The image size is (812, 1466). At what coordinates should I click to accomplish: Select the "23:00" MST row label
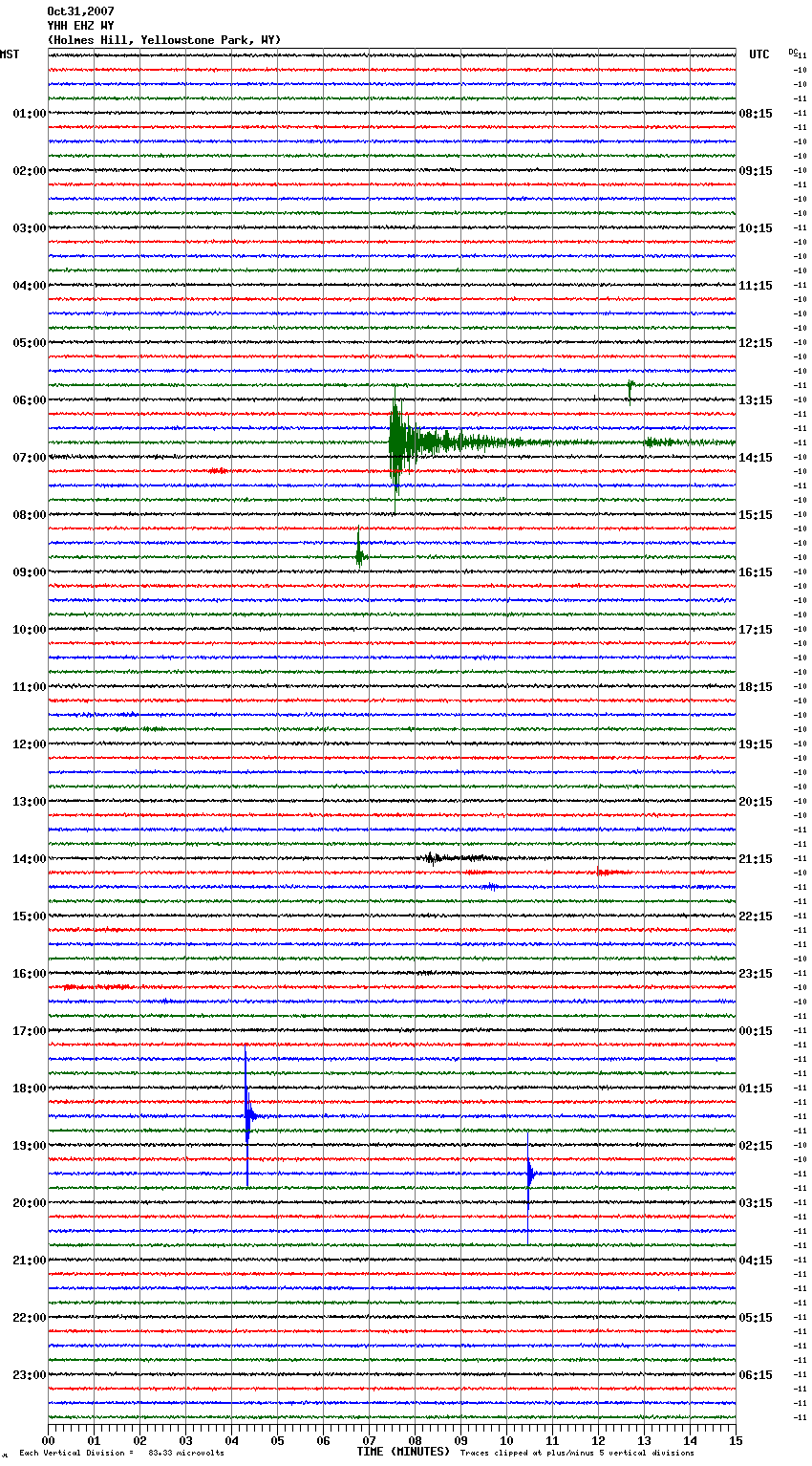coord(30,1375)
